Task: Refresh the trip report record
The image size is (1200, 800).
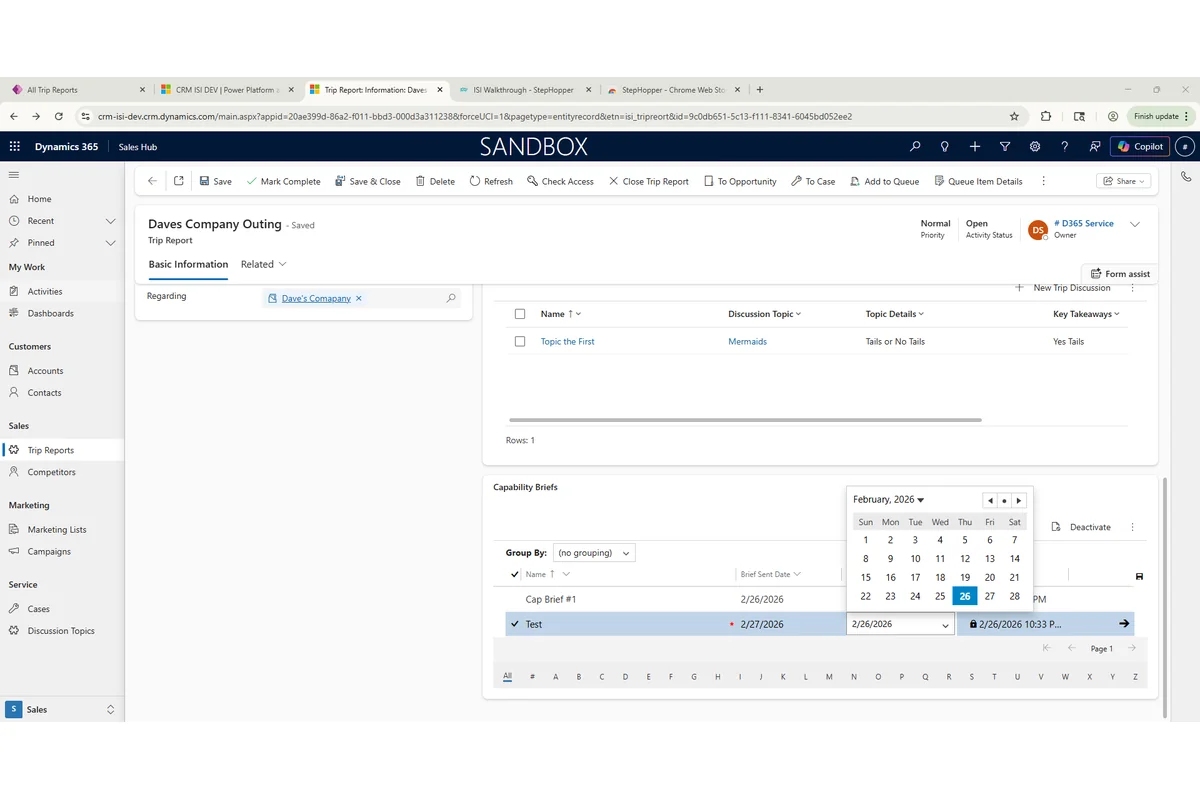Action: pyautogui.click(x=490, y=181)
